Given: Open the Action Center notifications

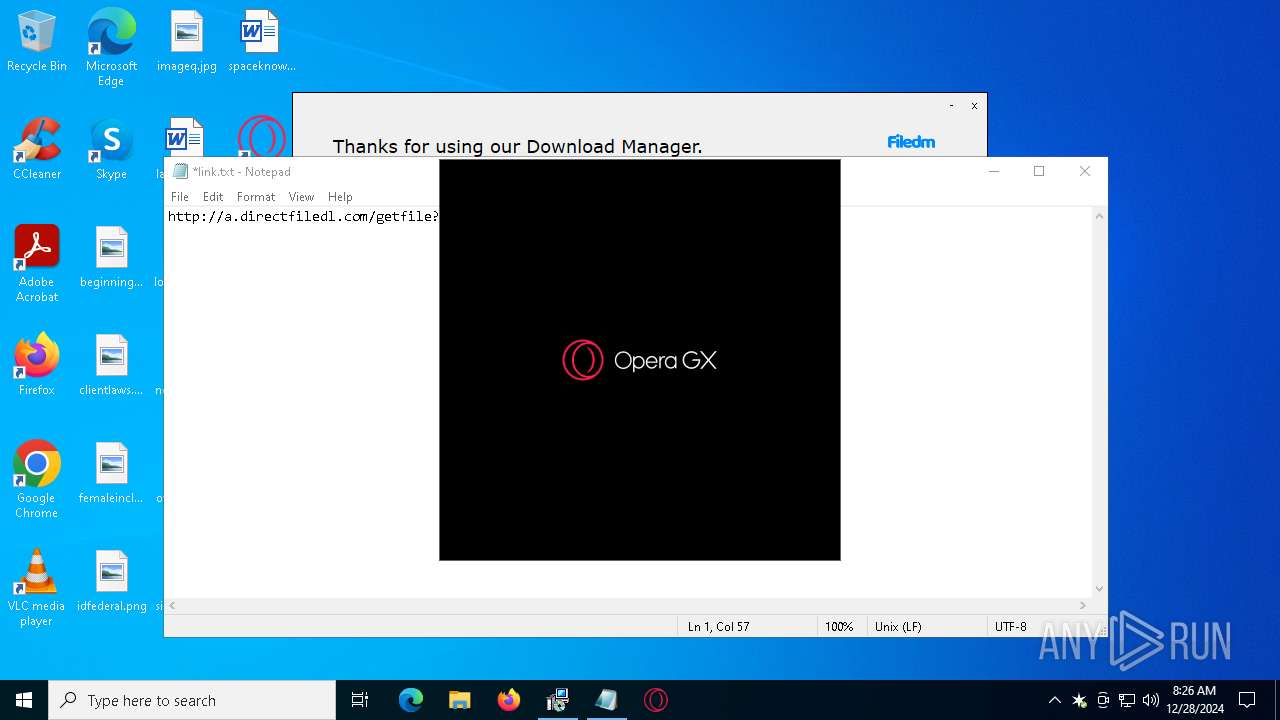Looking at the screenshot, I should click(x=1247, y=700).
